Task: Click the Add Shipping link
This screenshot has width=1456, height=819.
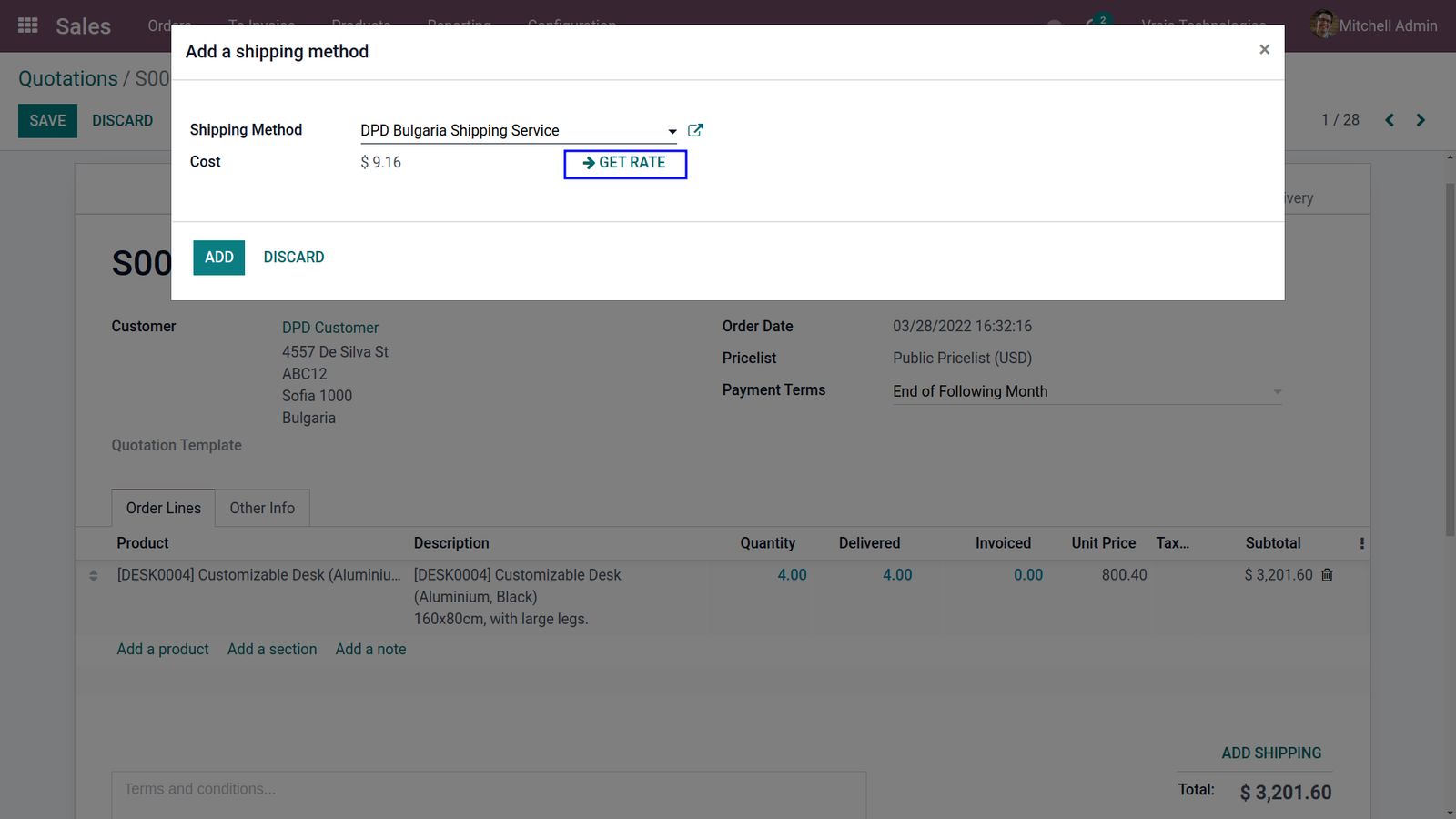Action: (1271, 753)
